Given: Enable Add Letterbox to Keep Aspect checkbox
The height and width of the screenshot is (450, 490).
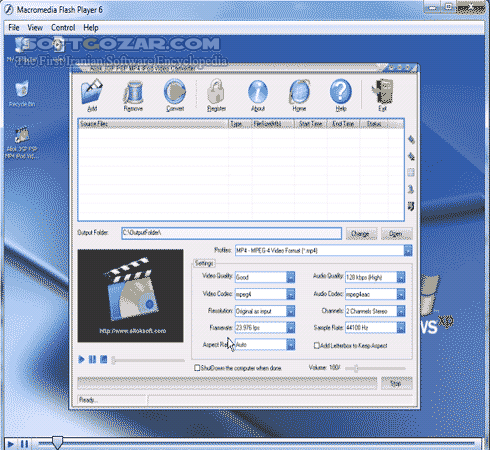Looking at the screenshot, I should click(x=317, y=345).
